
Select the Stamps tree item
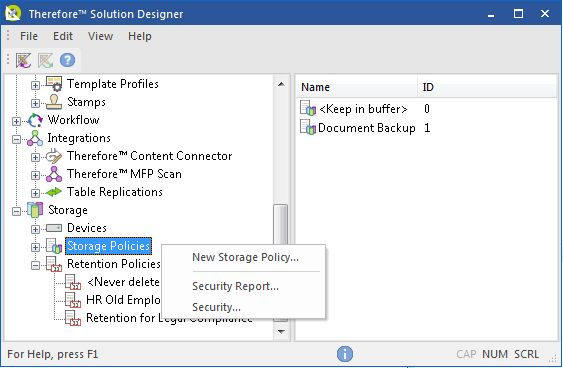tap(86, 102)
